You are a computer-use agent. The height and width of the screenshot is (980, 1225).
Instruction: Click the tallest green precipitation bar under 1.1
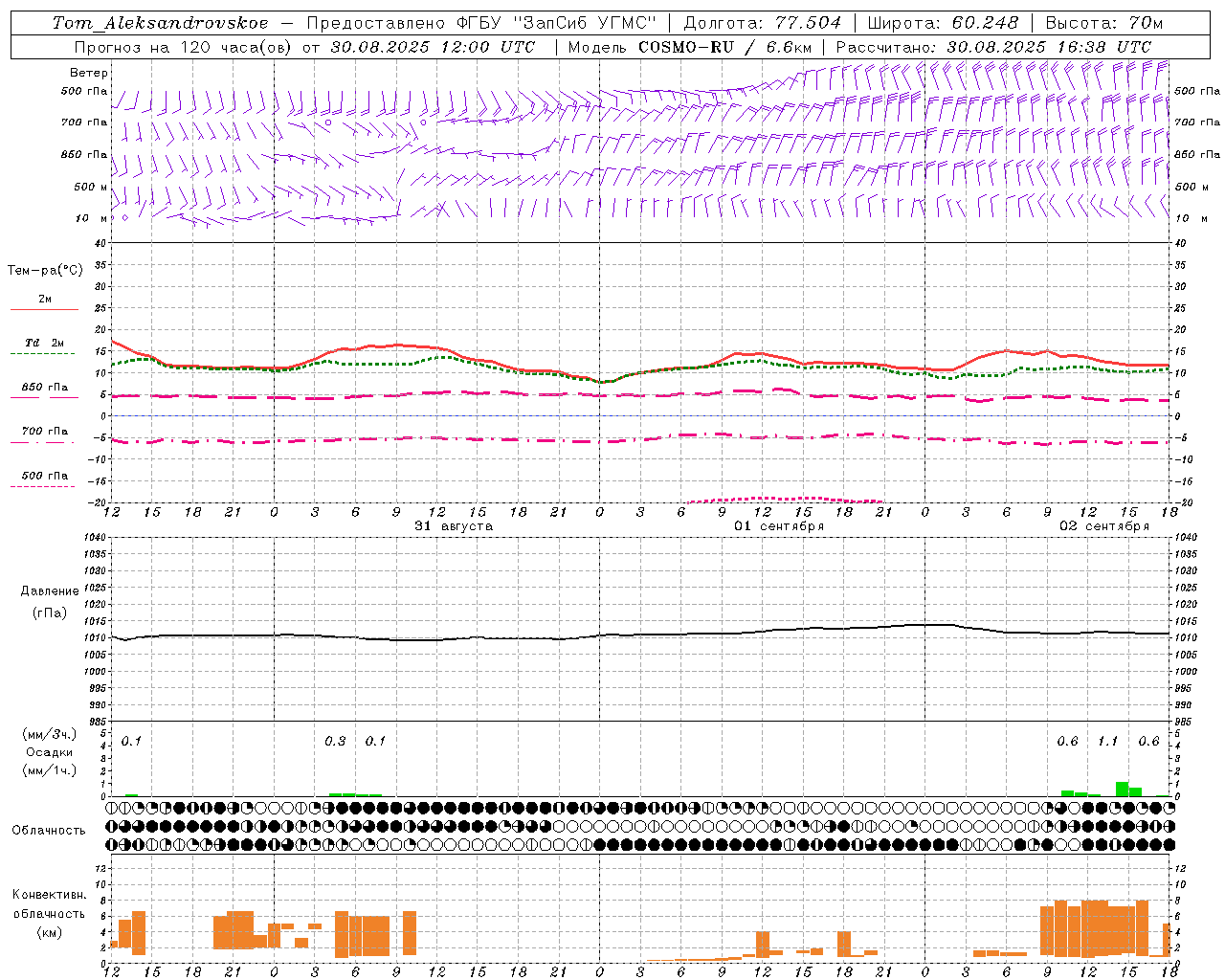(x=1122, y=789)
